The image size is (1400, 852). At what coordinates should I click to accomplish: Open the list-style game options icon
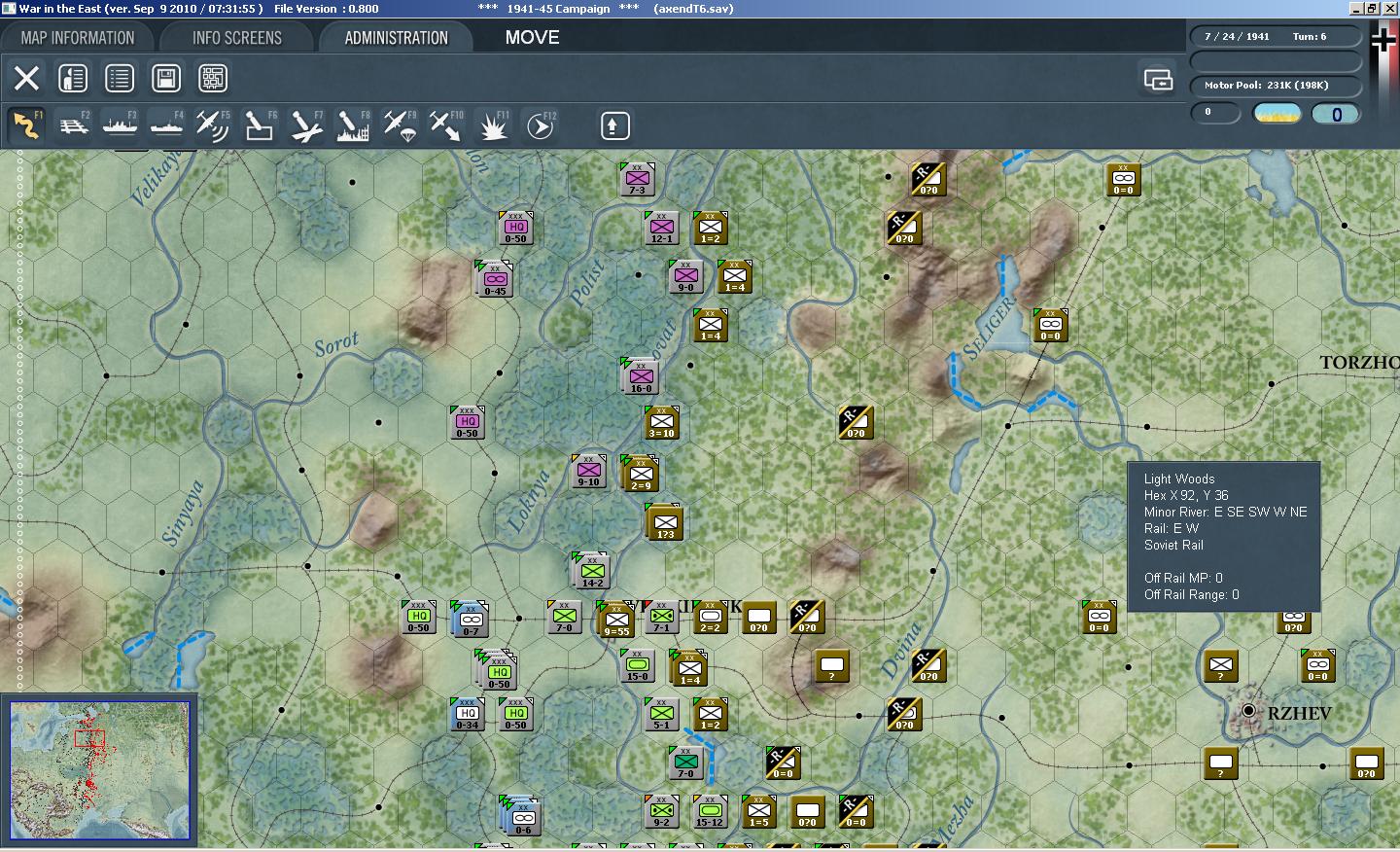120,78
